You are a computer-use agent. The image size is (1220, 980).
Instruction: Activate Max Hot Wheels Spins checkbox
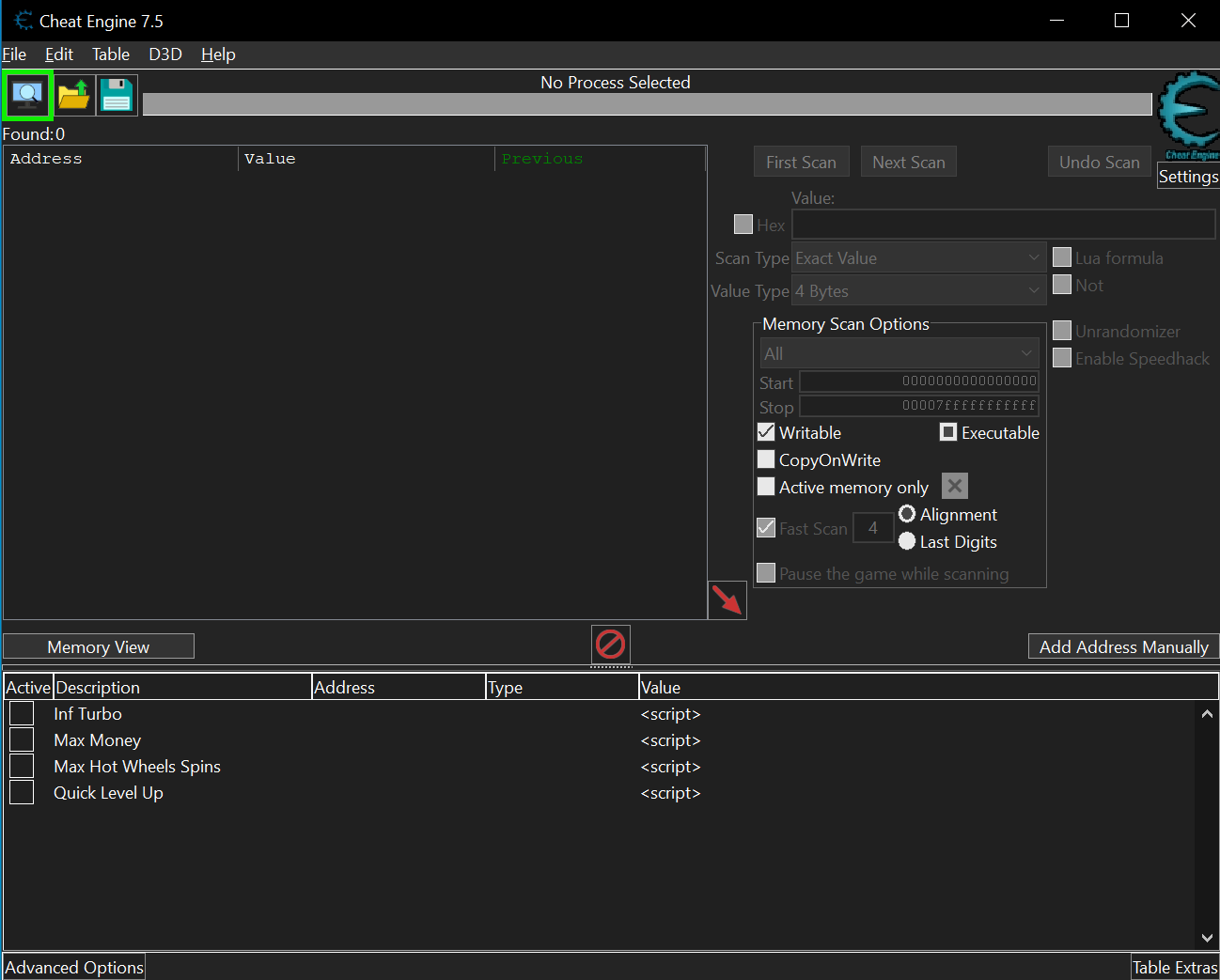click(22, 766)
